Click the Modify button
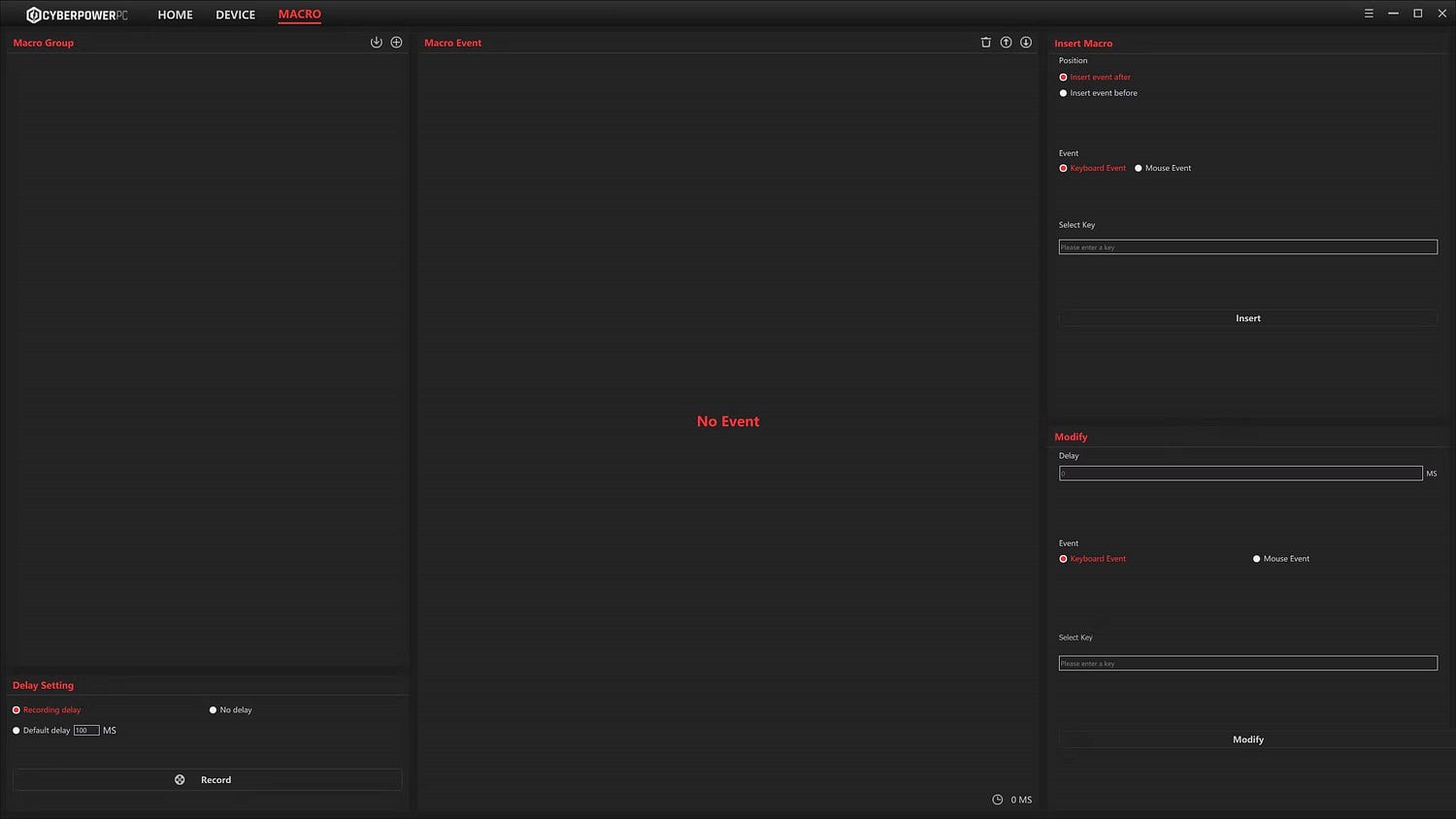 pos(1247,739)
